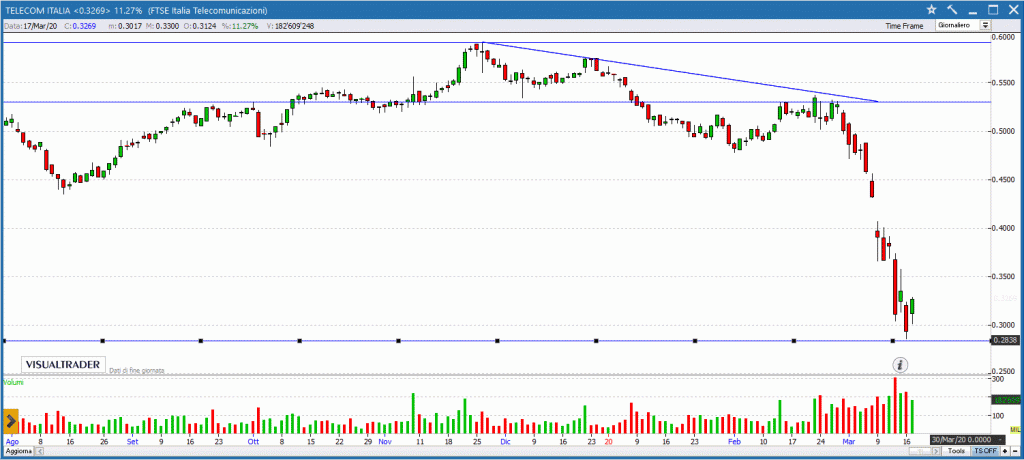The height and width of the screenshot is (460, 1024).
Task: Click the round info icon on chart
Action: point(901,365)
